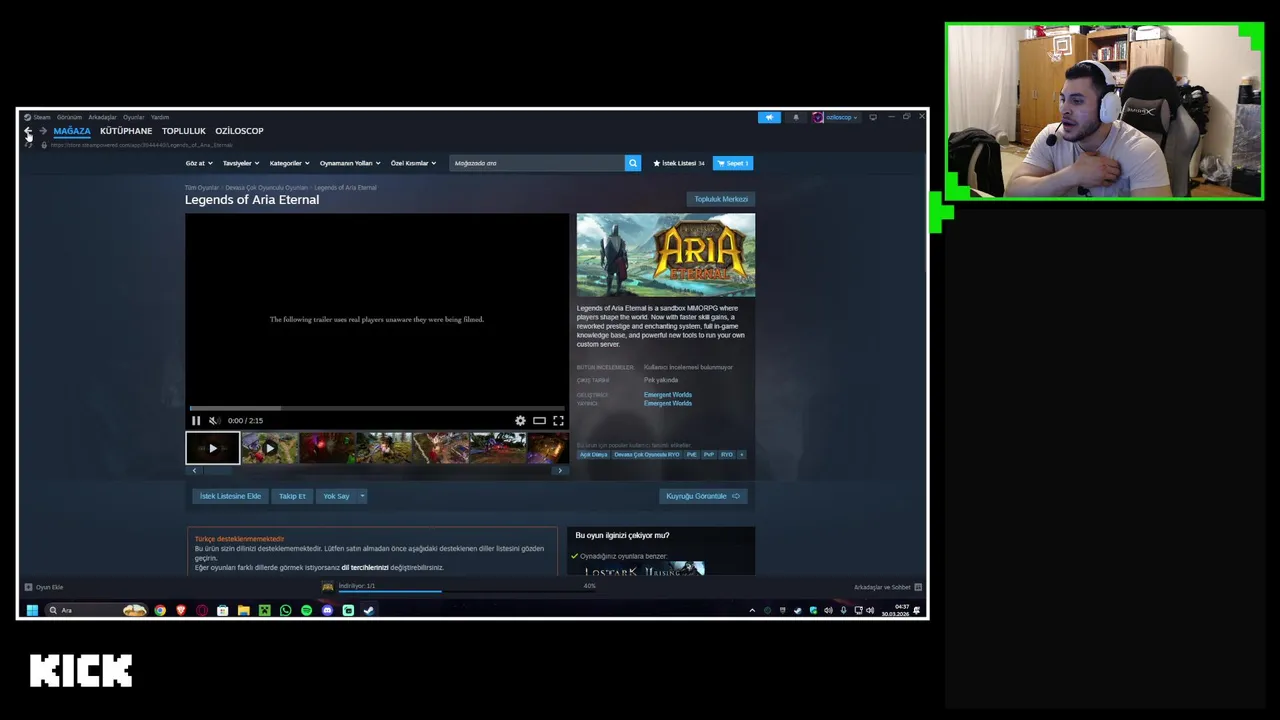The width and height of the screenshot is (1280, 720).
Task: Open Spotify from the taskbar
Action: (x=306, y=610)
